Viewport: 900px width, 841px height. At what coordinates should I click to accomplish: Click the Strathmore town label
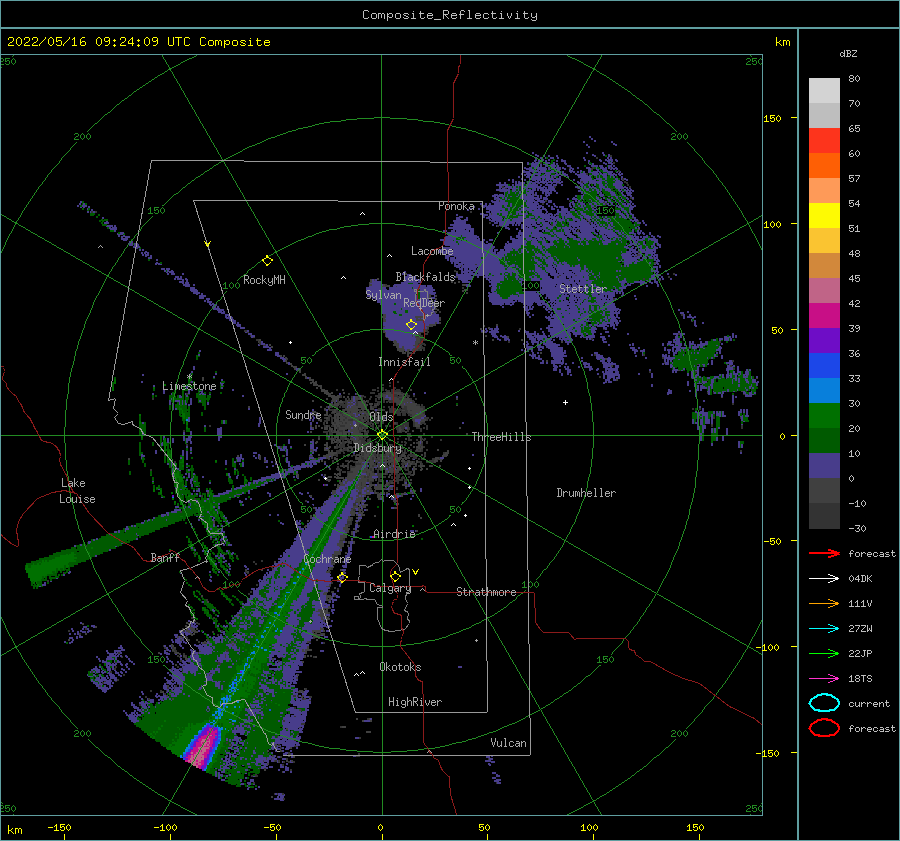pos(486,592)
